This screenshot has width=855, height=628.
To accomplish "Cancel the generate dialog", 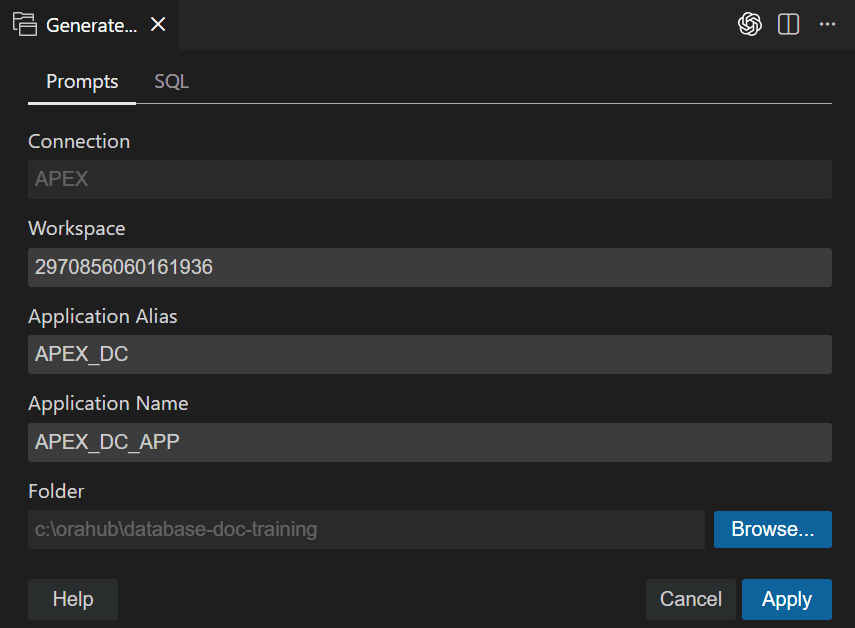I will (x=691, y=599).
